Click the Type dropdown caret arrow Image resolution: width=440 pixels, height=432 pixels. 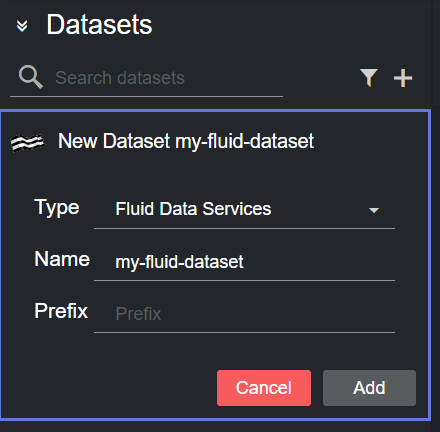click(x=374, y=210)
